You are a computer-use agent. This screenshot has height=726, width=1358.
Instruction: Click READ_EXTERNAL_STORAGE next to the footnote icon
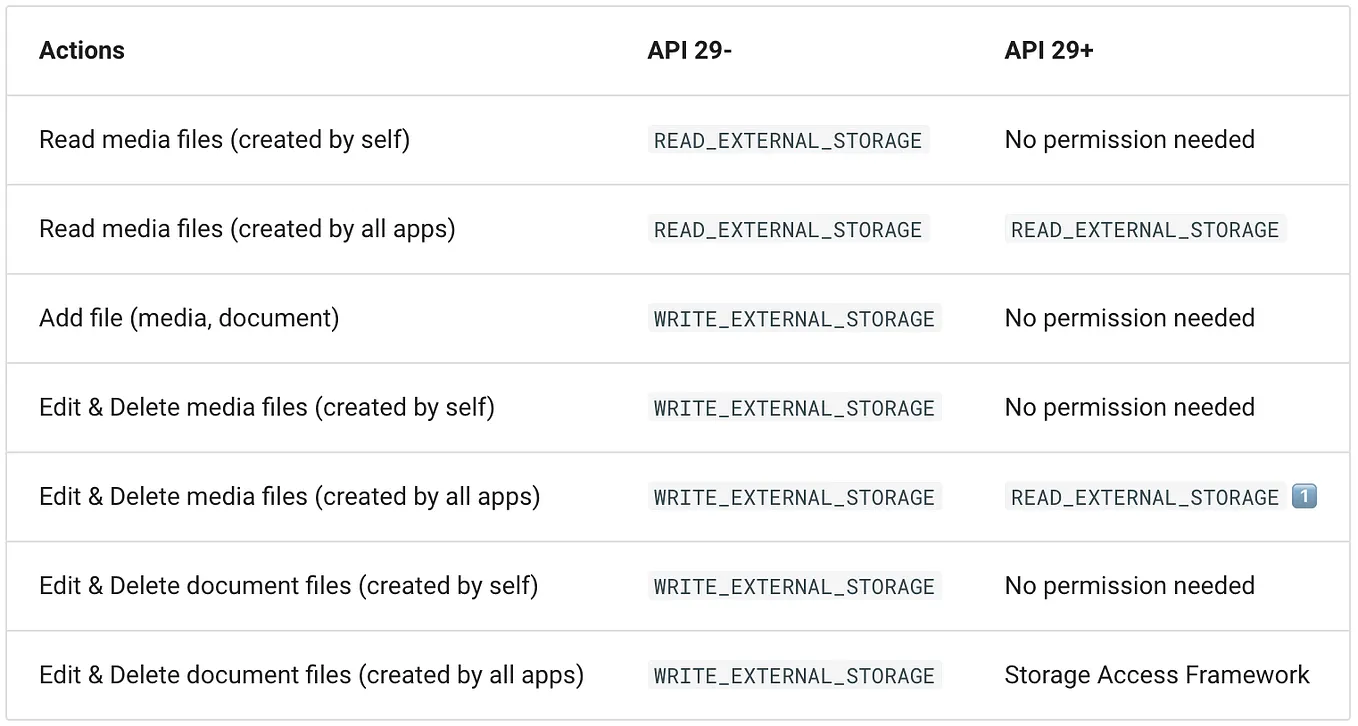[x=1145, y=497]
